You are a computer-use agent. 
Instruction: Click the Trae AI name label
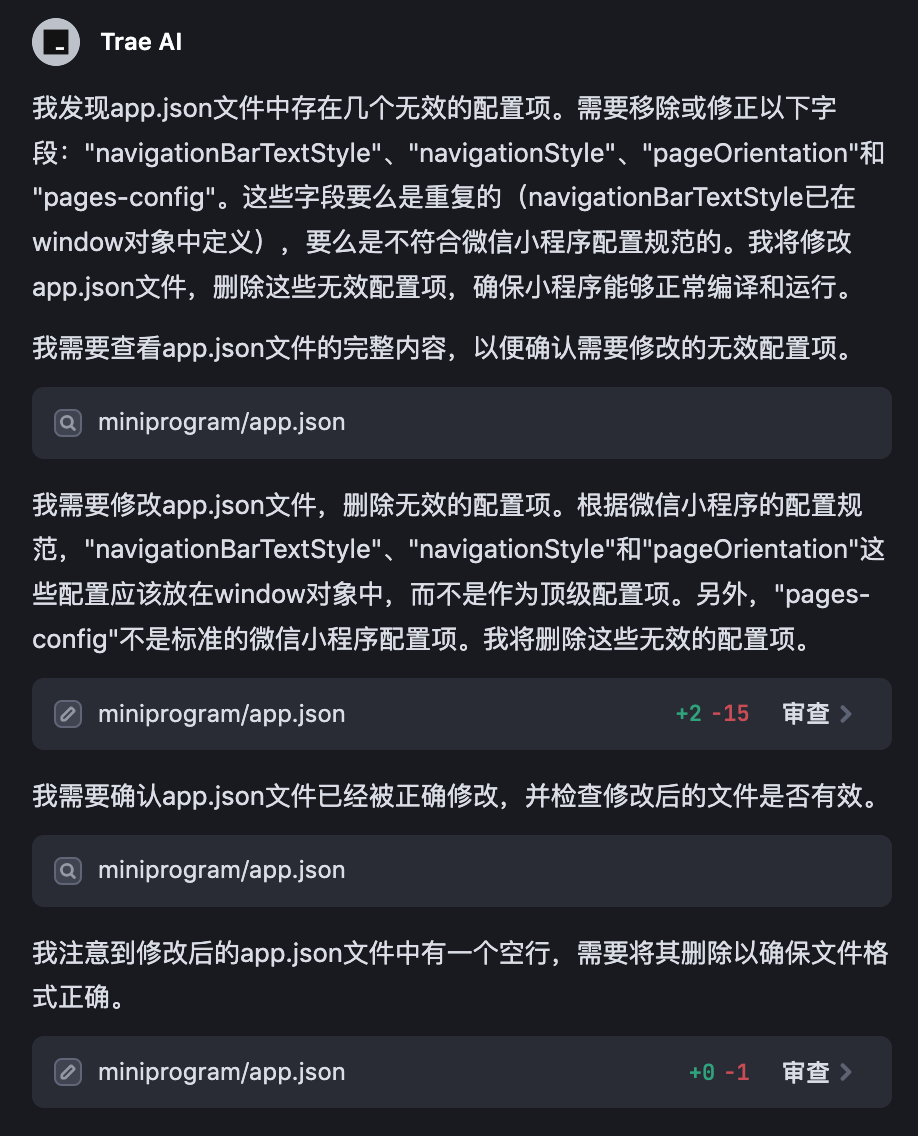point(141,42)
